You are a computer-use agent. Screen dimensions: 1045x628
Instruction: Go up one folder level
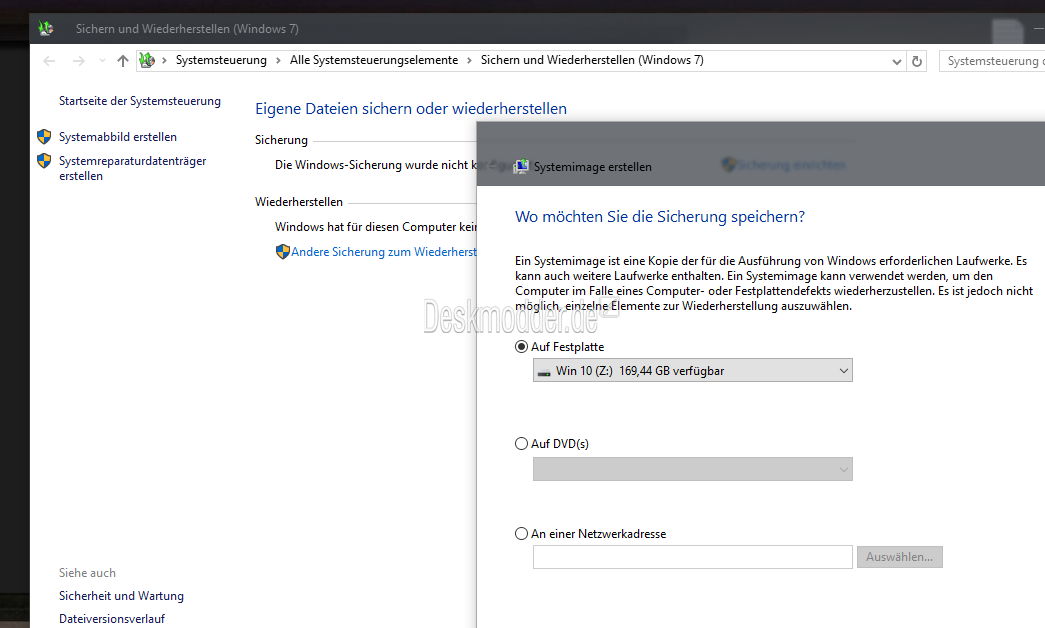tap(123, 61)
